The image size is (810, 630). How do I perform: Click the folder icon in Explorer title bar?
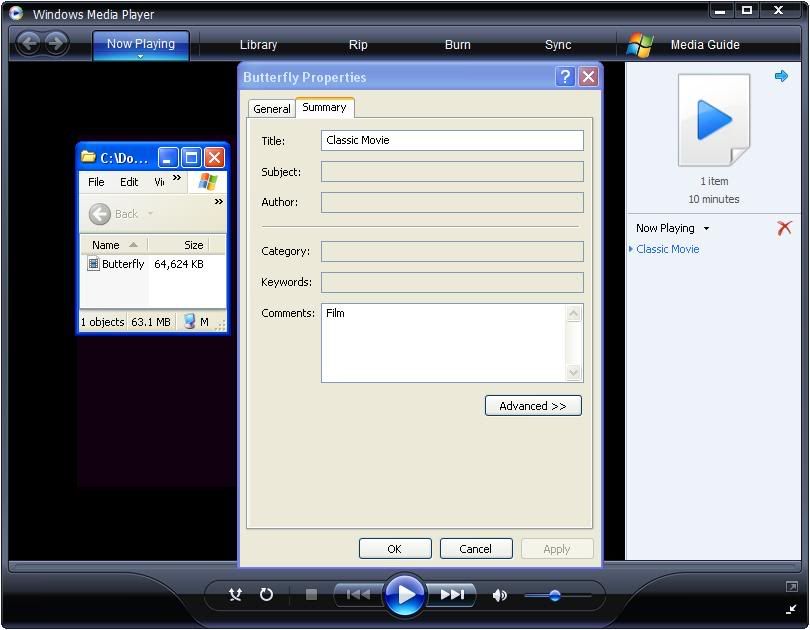point(88,156)
